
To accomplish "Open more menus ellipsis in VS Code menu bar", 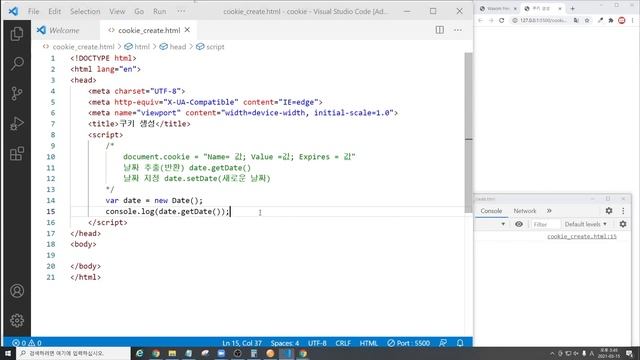I will [181, 11].
